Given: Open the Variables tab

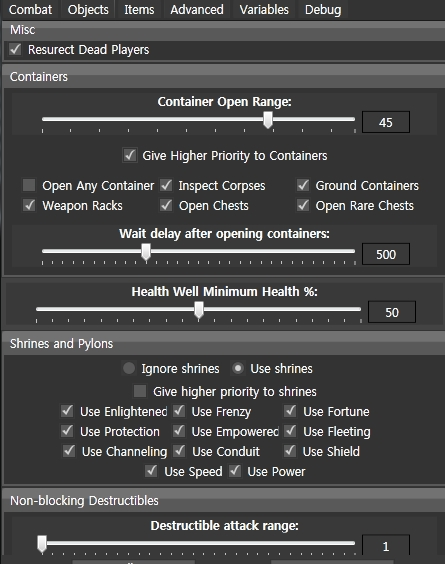Looking at the screenshot, I should (264, 10).
